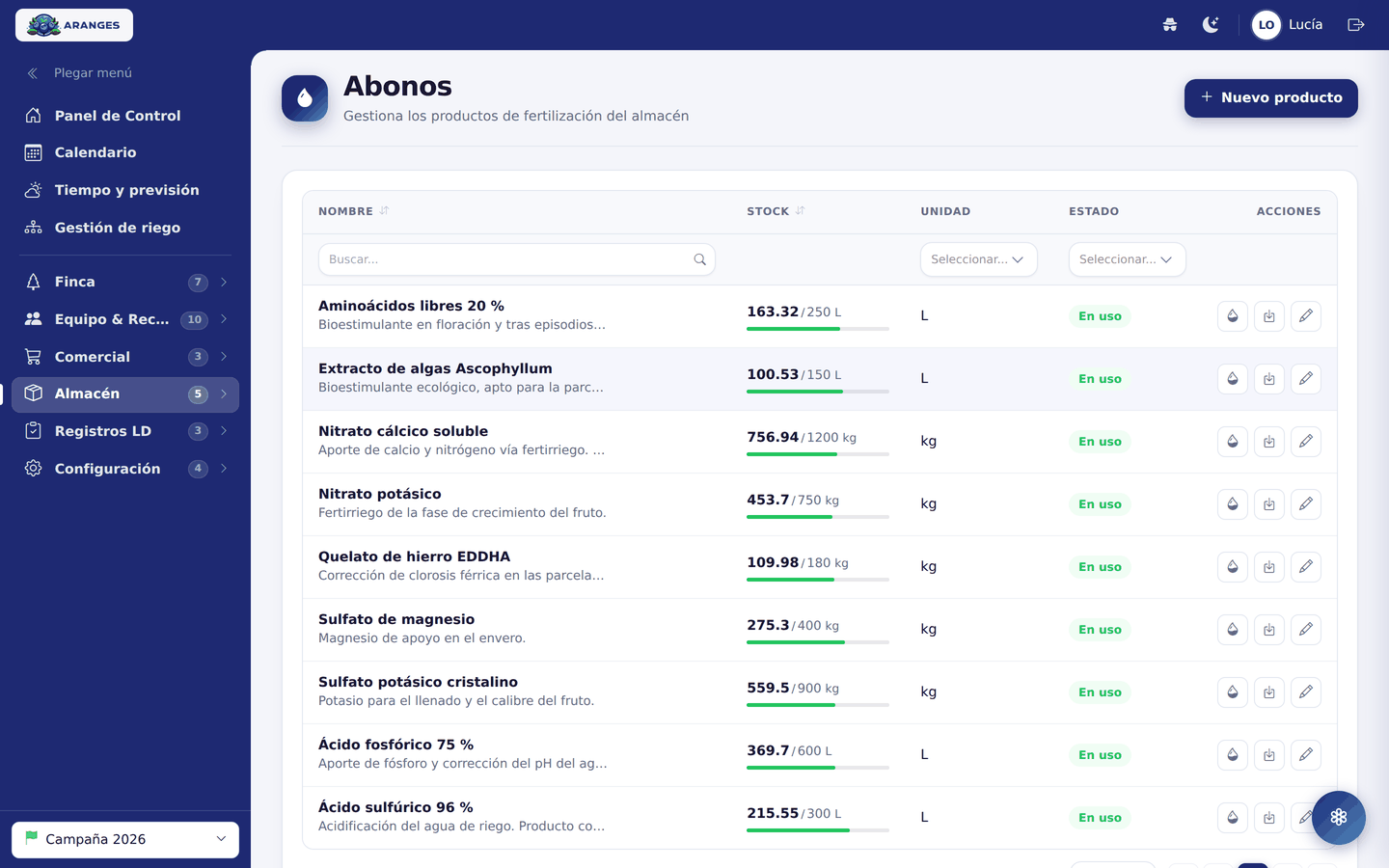Open the Campaña 2026 selector
The image size is (1389, 868).
coord(125,839)
